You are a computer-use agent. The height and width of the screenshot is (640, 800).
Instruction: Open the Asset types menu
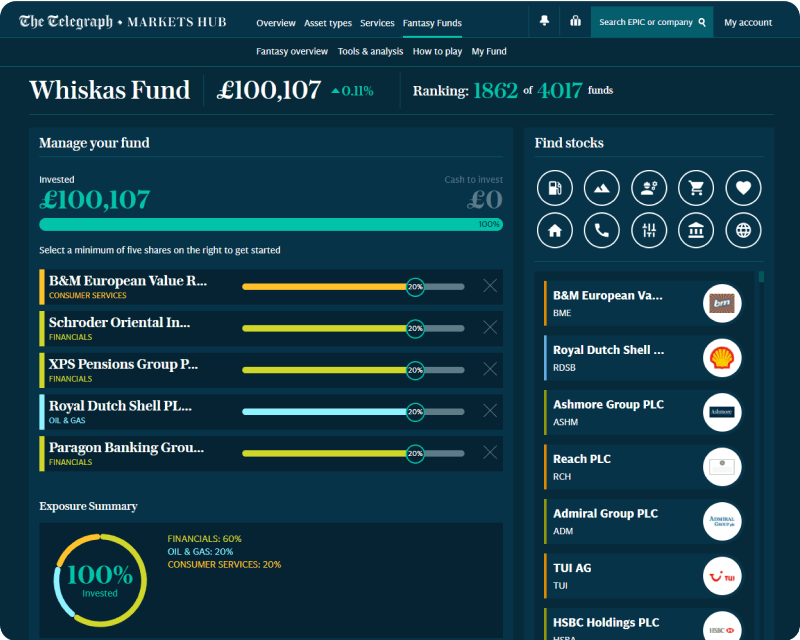[x=328, y=23]
